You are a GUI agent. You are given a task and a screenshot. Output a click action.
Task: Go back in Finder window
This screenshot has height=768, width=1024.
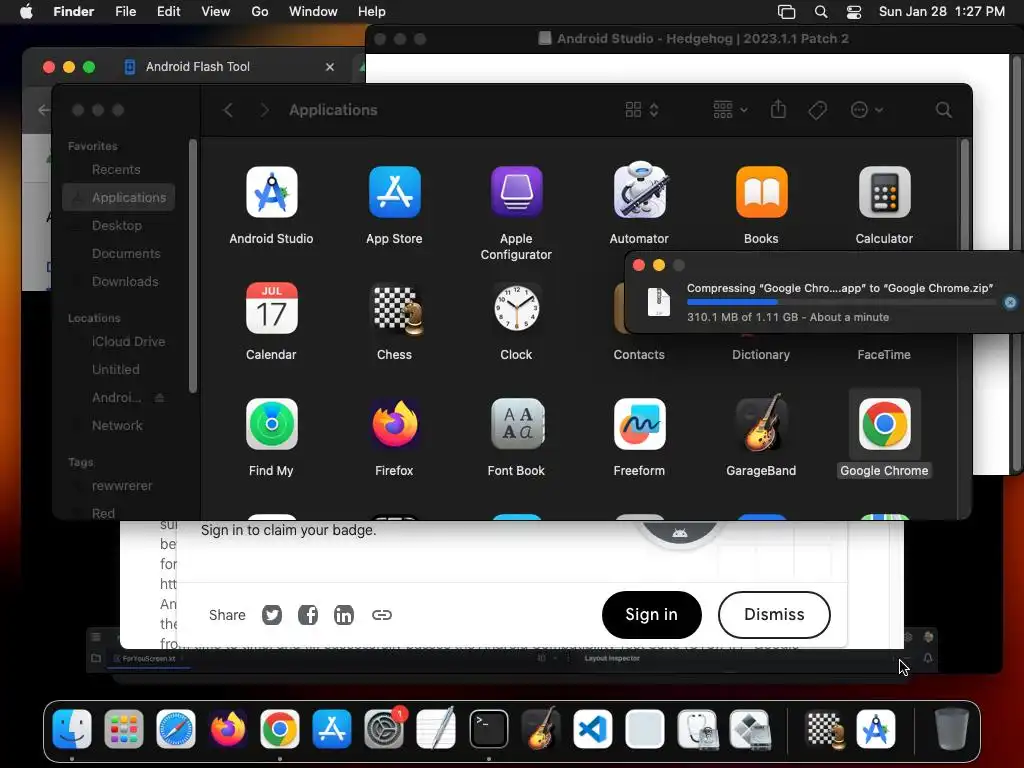click(x=228, y=110)
